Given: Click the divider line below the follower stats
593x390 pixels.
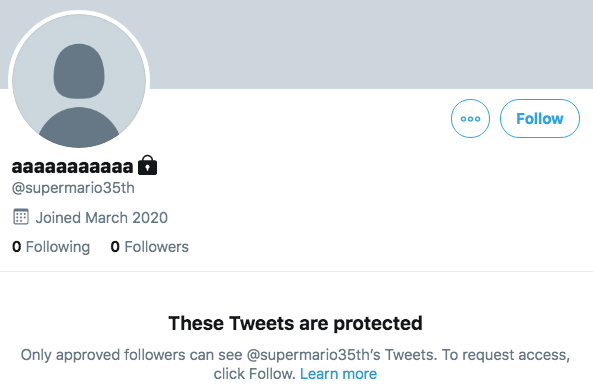Looking at the screenshot, I should pyautogui.click(x=296, y=271).
